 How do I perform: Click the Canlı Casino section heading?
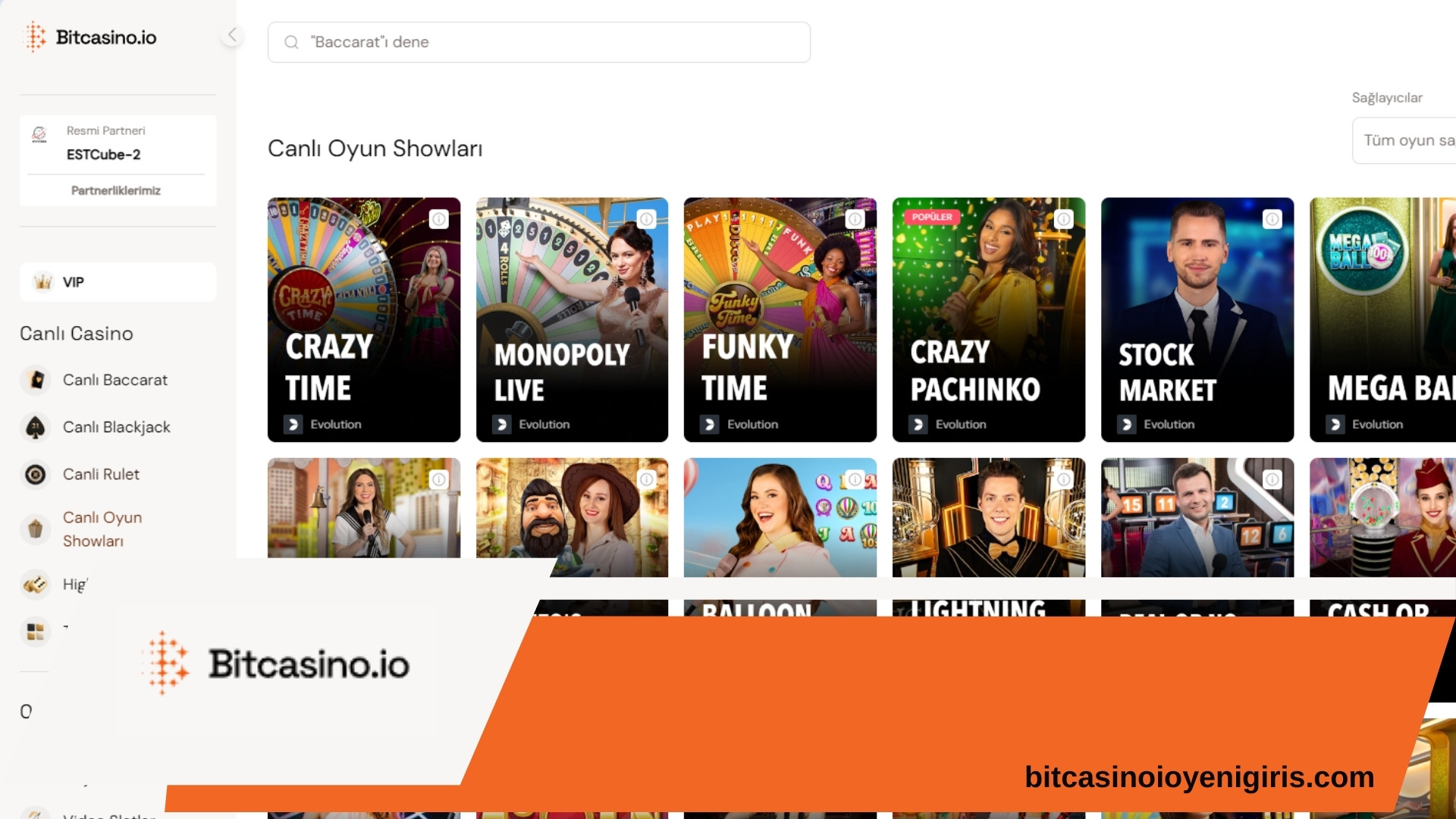point(77,334)
